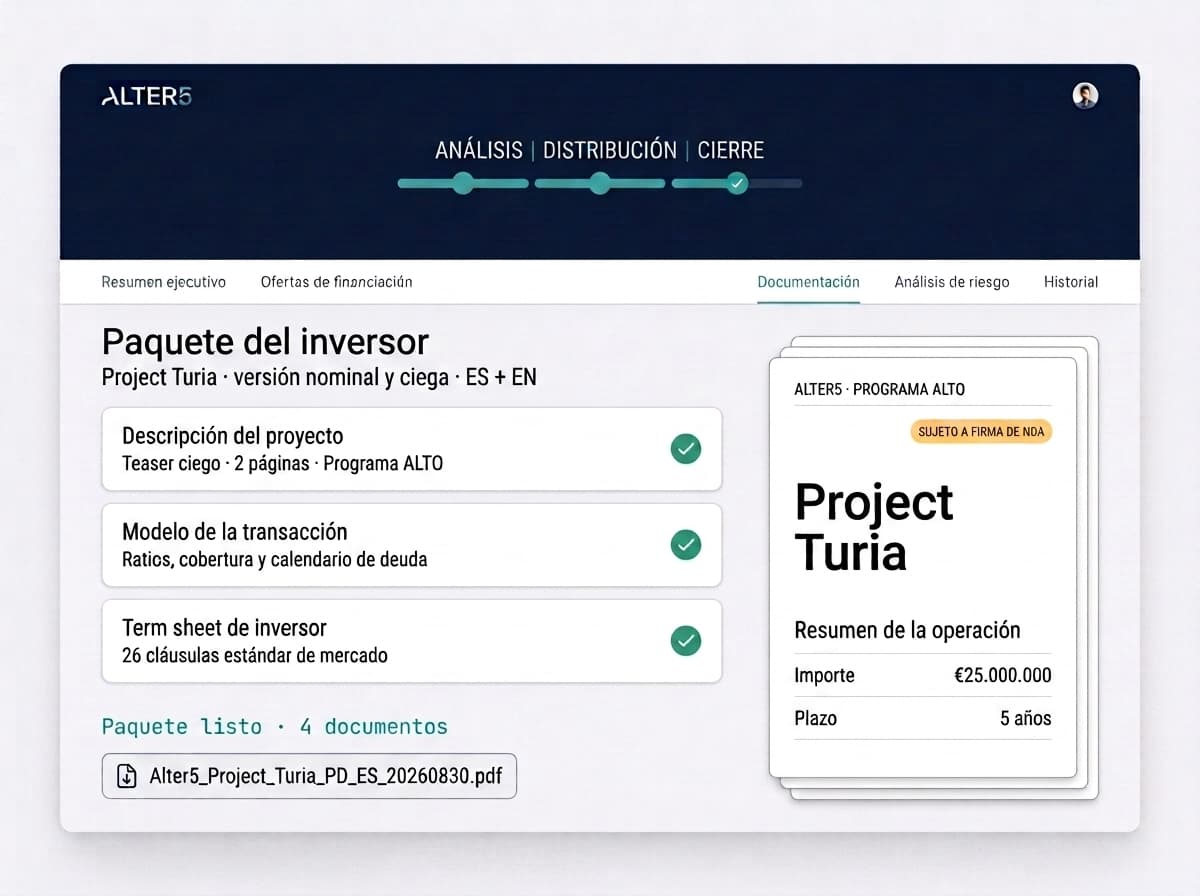Viewport: 1200px width, 896px height.
Task: Open the Project Turia document preview
Action: [x=923, y=567]
